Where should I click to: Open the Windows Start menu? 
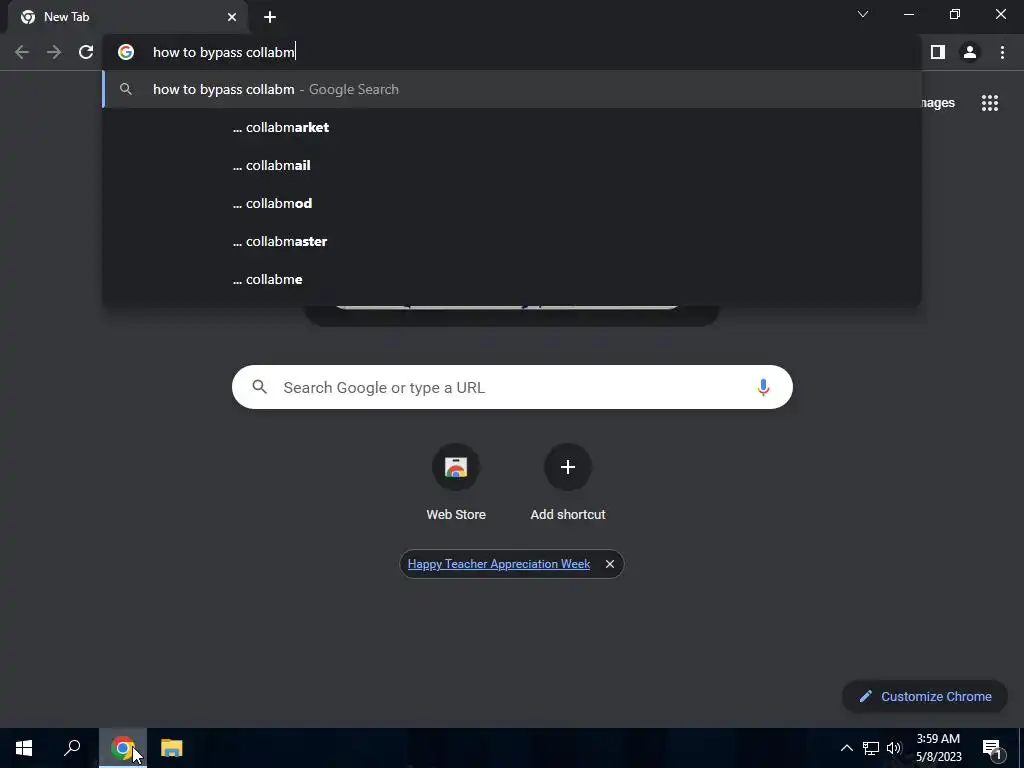point(24,748)
